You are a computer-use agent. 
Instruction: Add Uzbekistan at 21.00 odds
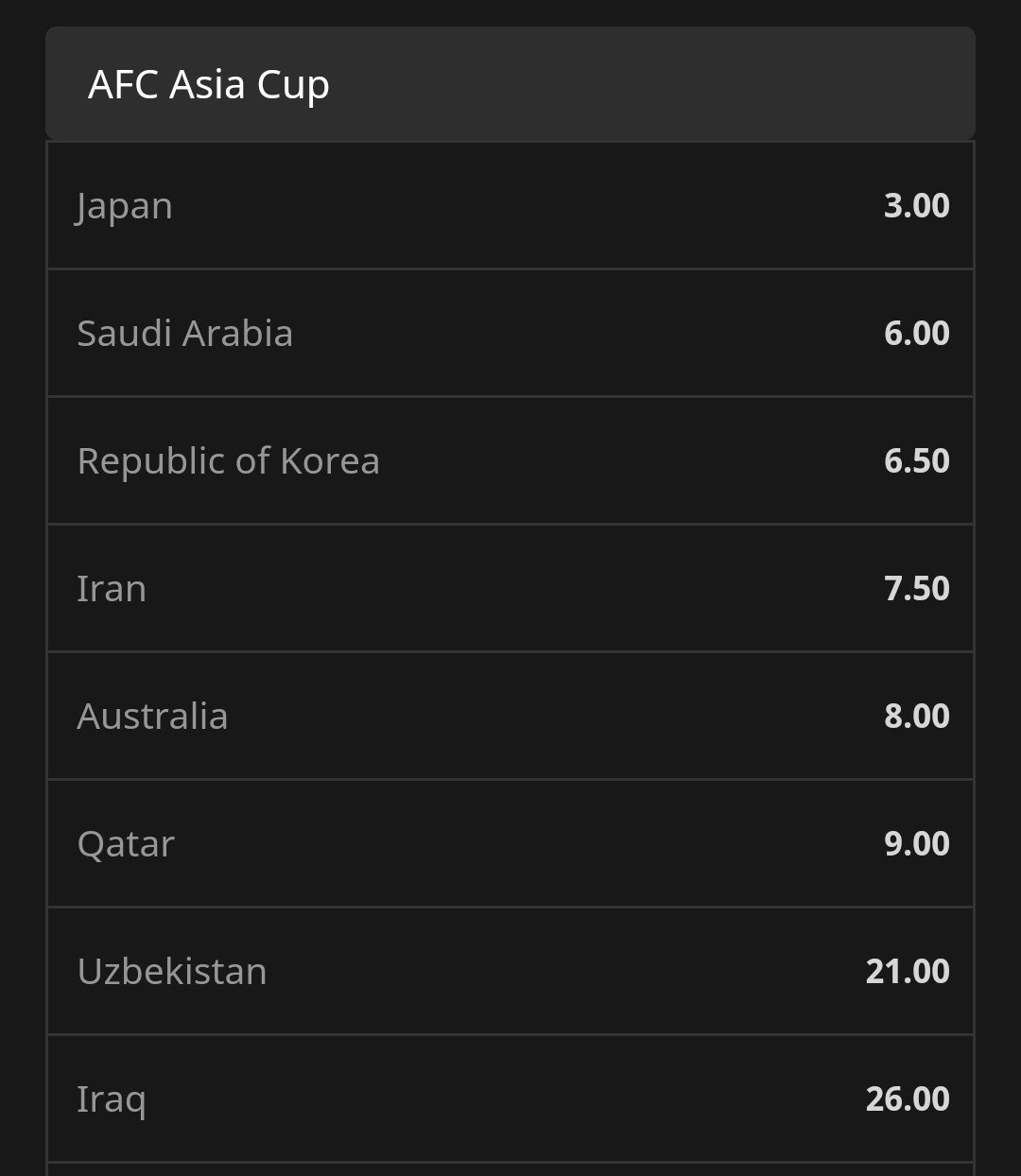pyautogui.click(x=908, y=972)
